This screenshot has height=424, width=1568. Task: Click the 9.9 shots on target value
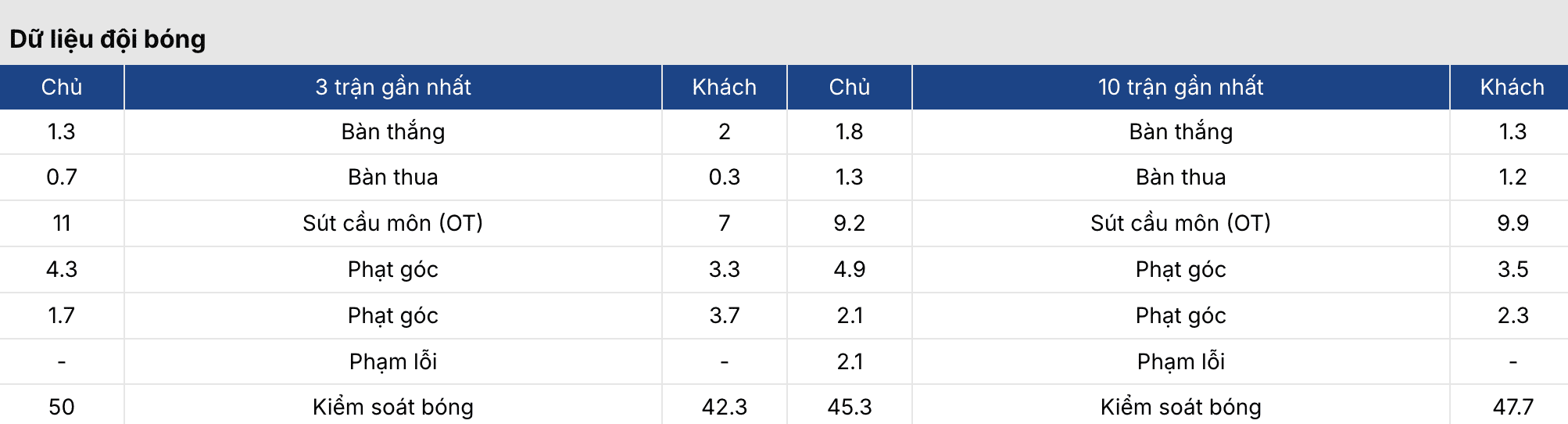tap(1513, 223)
